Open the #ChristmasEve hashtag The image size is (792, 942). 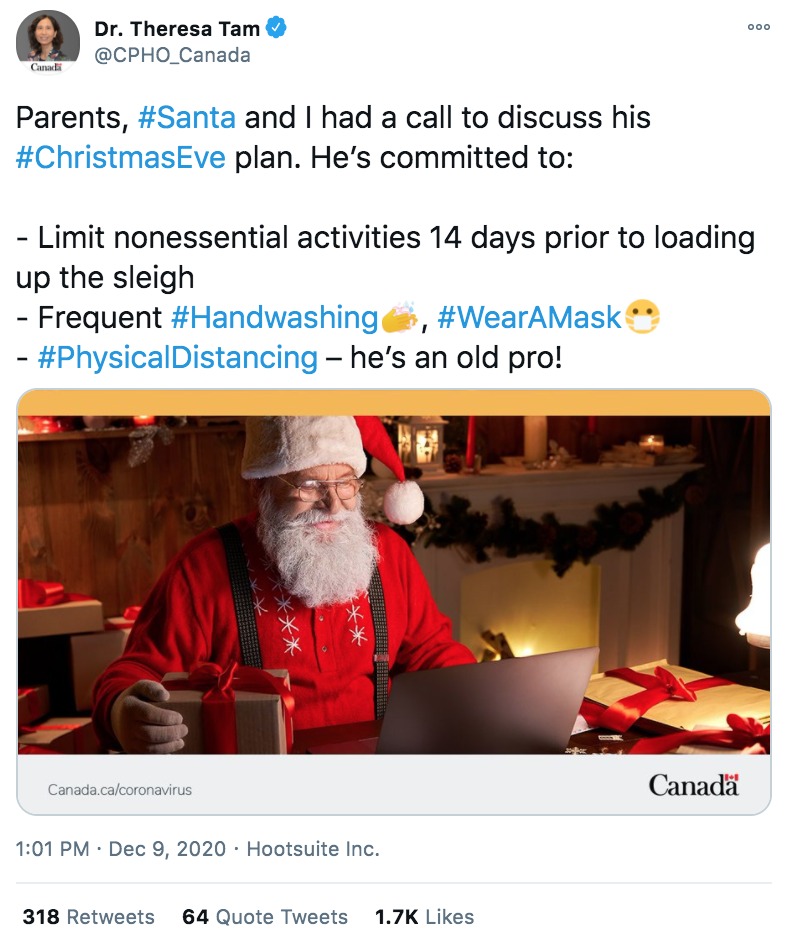point(121,158)
